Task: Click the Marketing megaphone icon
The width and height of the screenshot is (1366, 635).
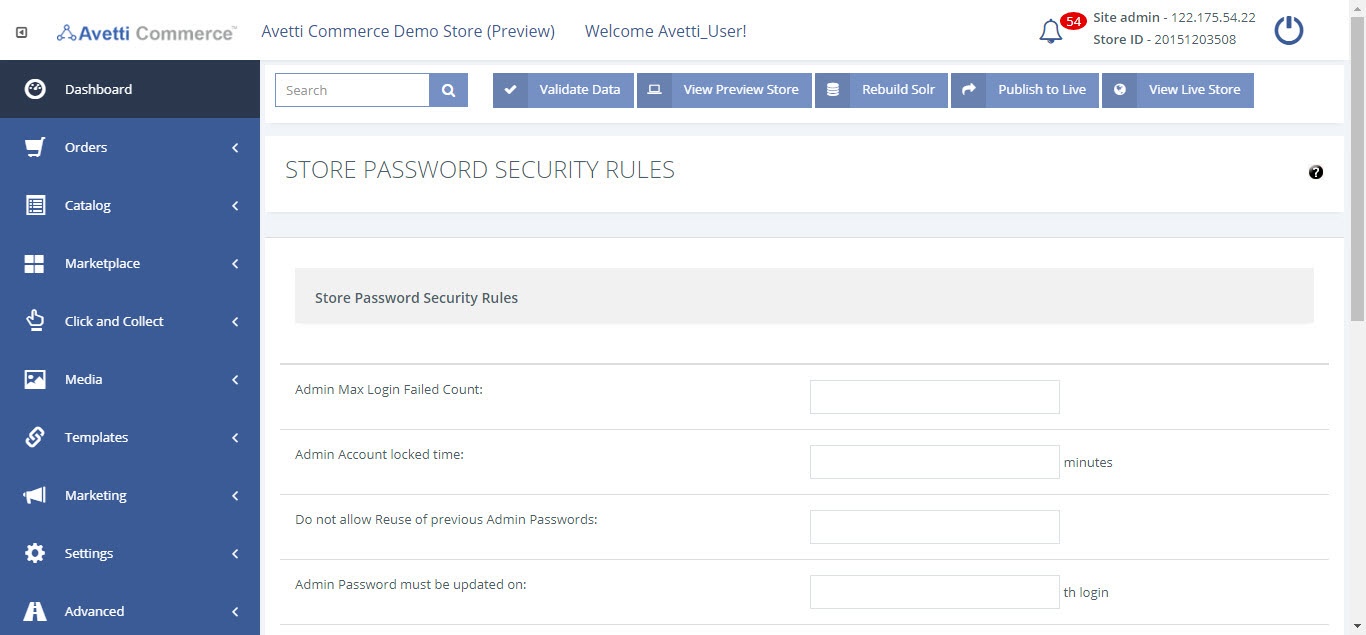Action: [35, 495]
